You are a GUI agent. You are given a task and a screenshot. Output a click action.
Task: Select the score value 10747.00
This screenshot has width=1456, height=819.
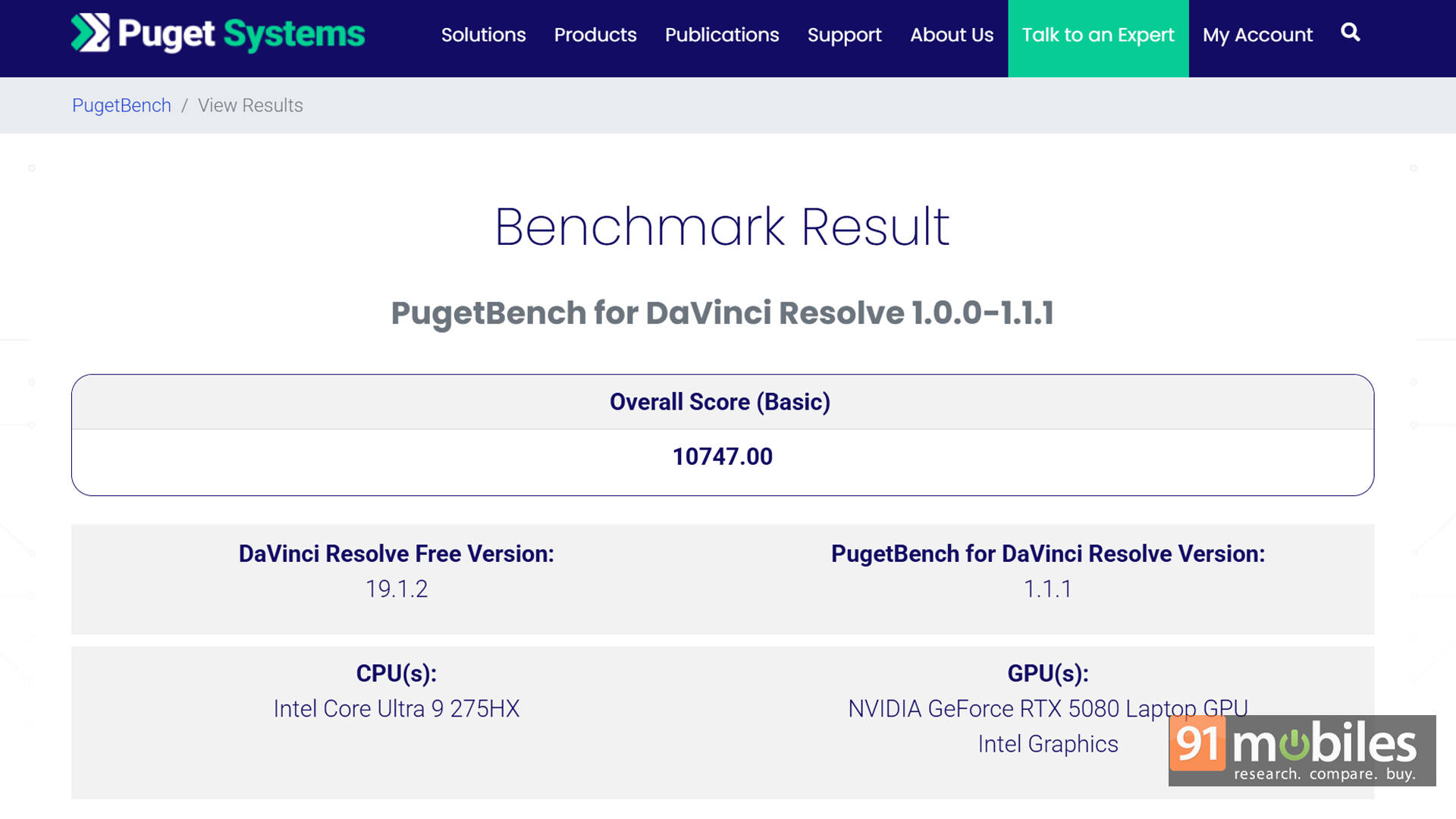coord(723,457)
